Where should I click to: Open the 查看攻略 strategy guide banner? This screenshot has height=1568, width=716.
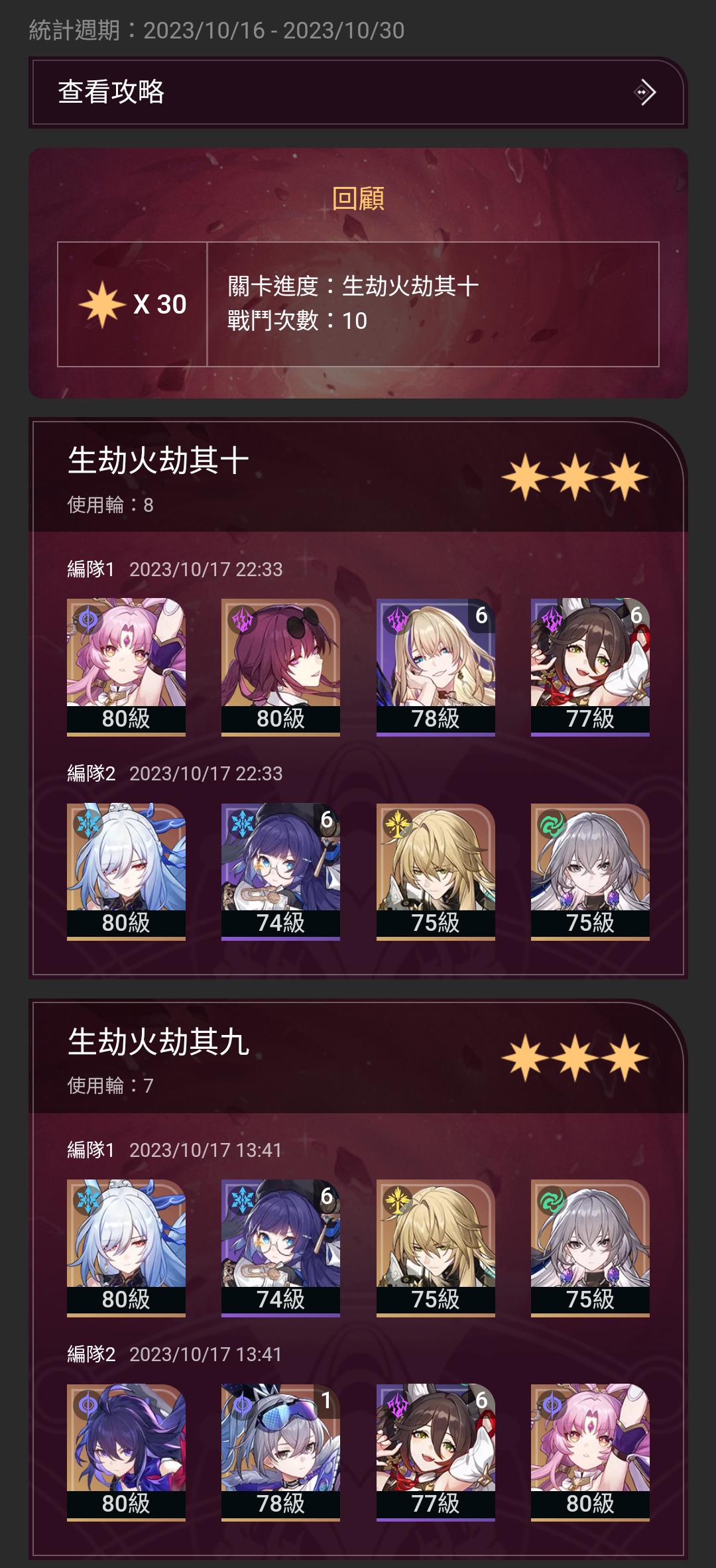pyautogui.click(x=358, y=92)
